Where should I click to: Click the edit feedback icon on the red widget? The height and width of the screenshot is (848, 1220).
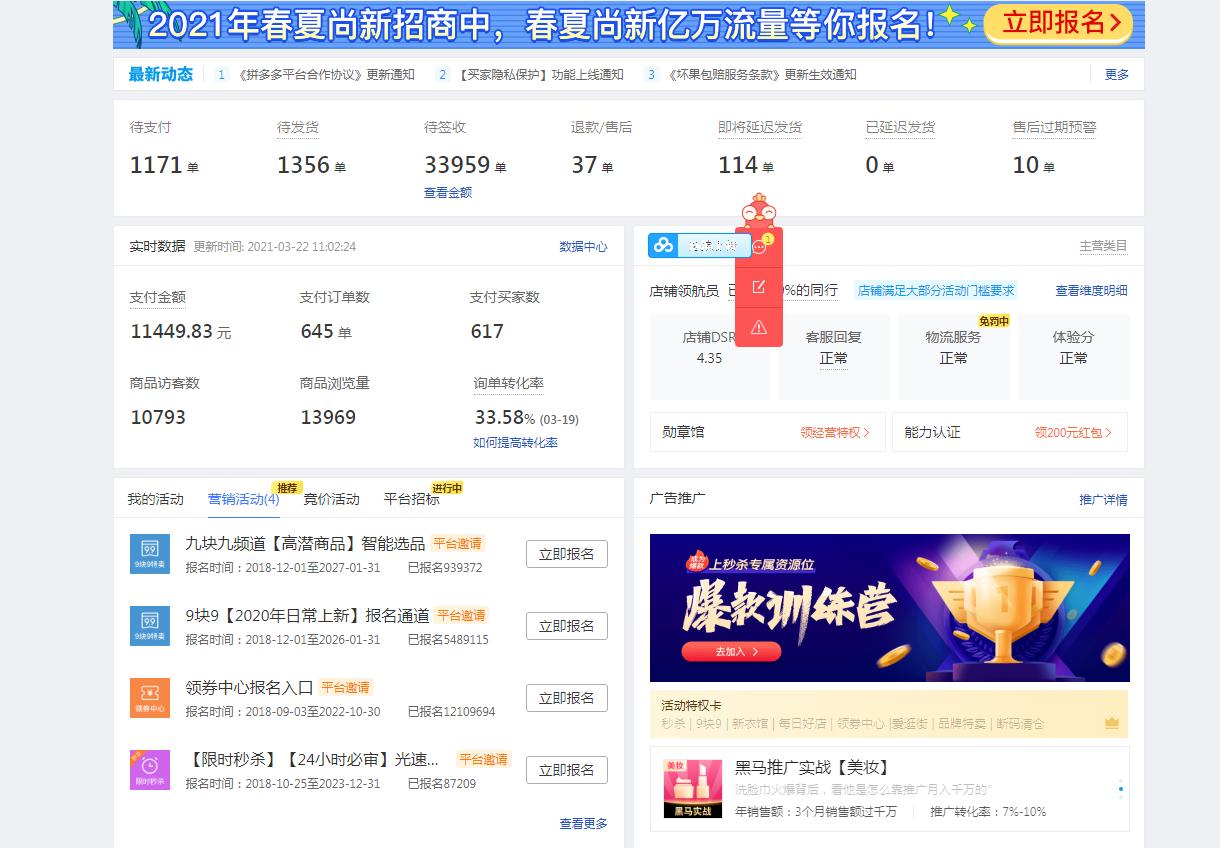click(759, 286)
